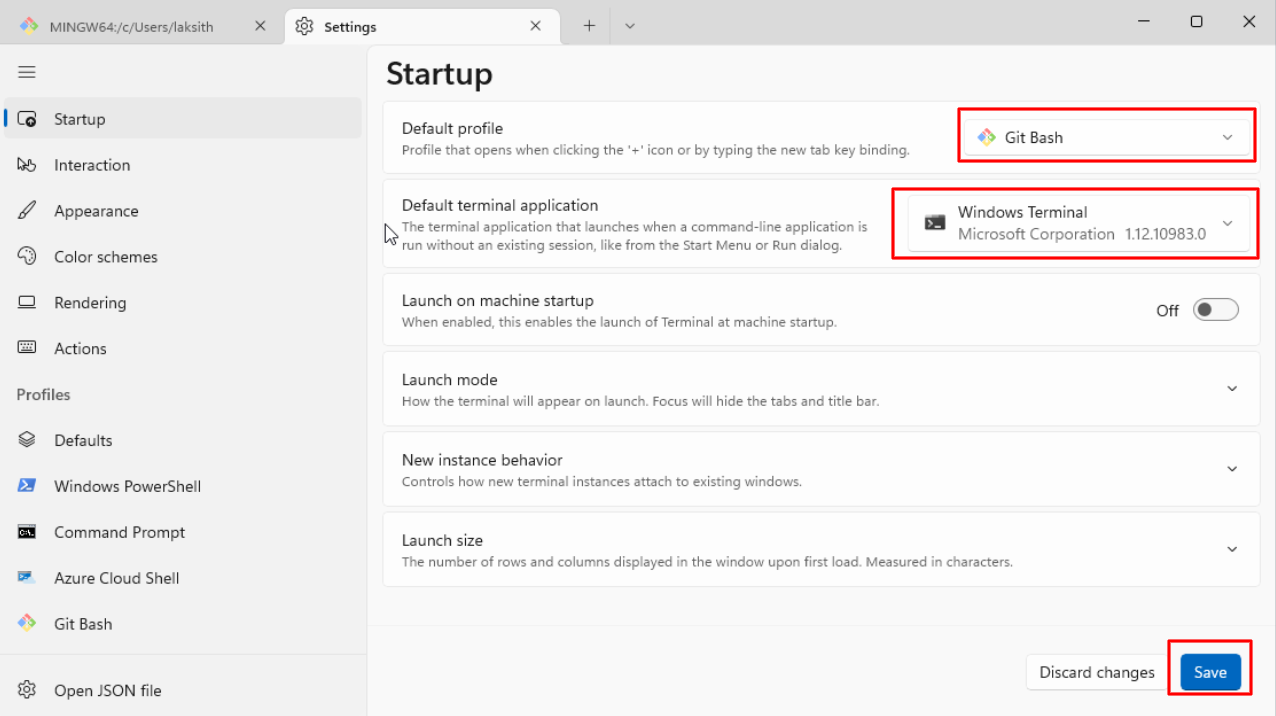The width and height of the screenshot is (1276, 716).
Task: Open Interaction settings via its icon
Action: (x=27, y=165)
